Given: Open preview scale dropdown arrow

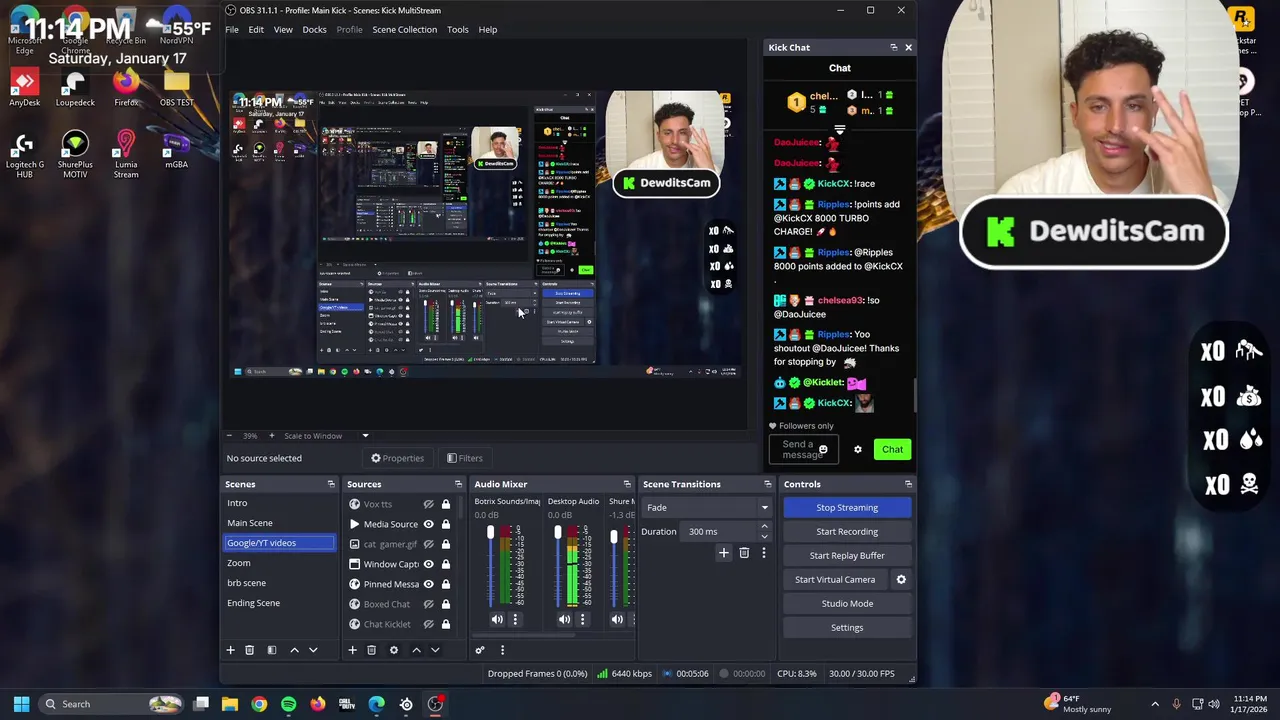Looking at the screenshot, I should 365,436.
